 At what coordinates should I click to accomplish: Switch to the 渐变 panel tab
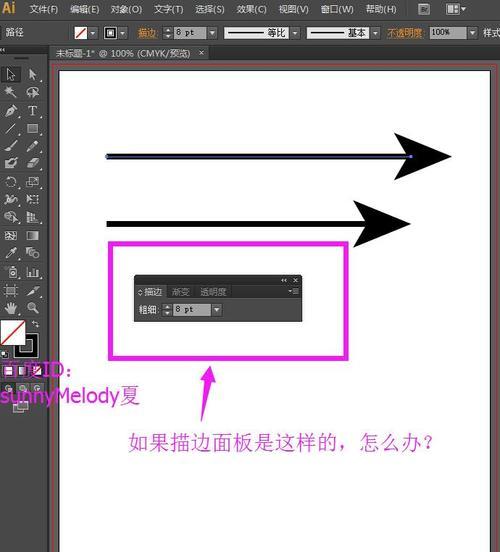click(x=181, y=291)
